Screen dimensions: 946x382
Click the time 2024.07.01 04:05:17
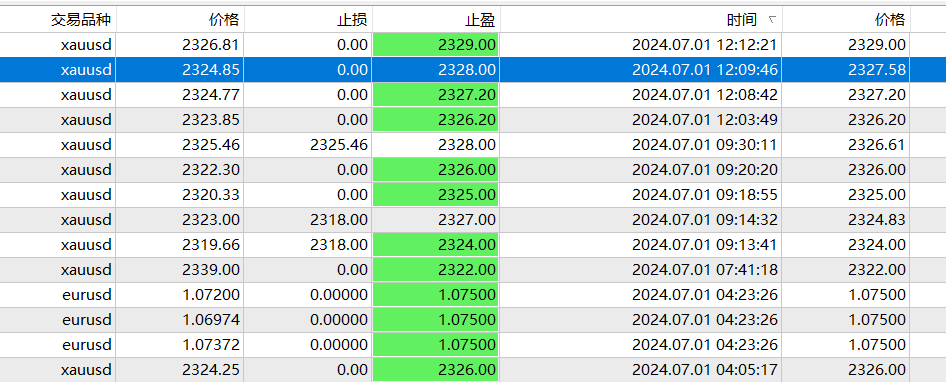coord(705,369)
